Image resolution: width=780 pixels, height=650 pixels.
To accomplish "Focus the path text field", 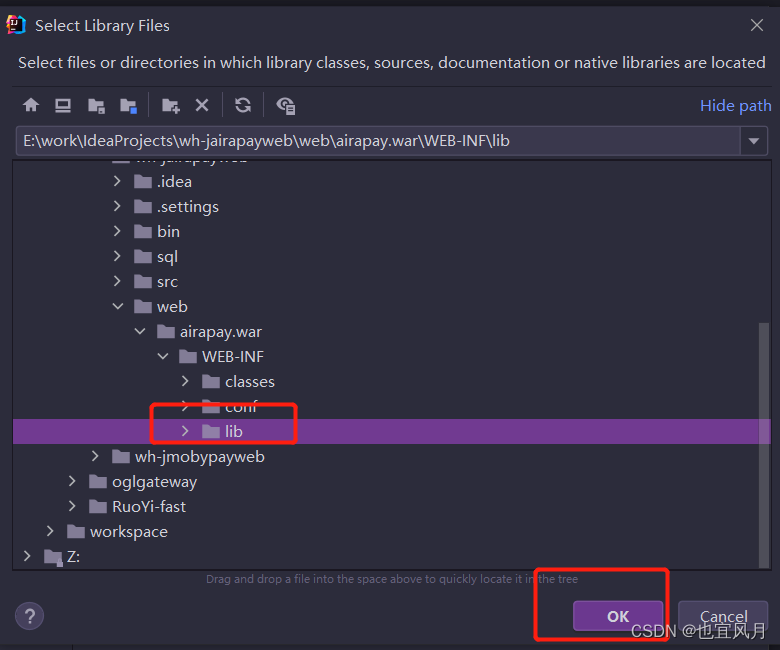I will [378, 141].
